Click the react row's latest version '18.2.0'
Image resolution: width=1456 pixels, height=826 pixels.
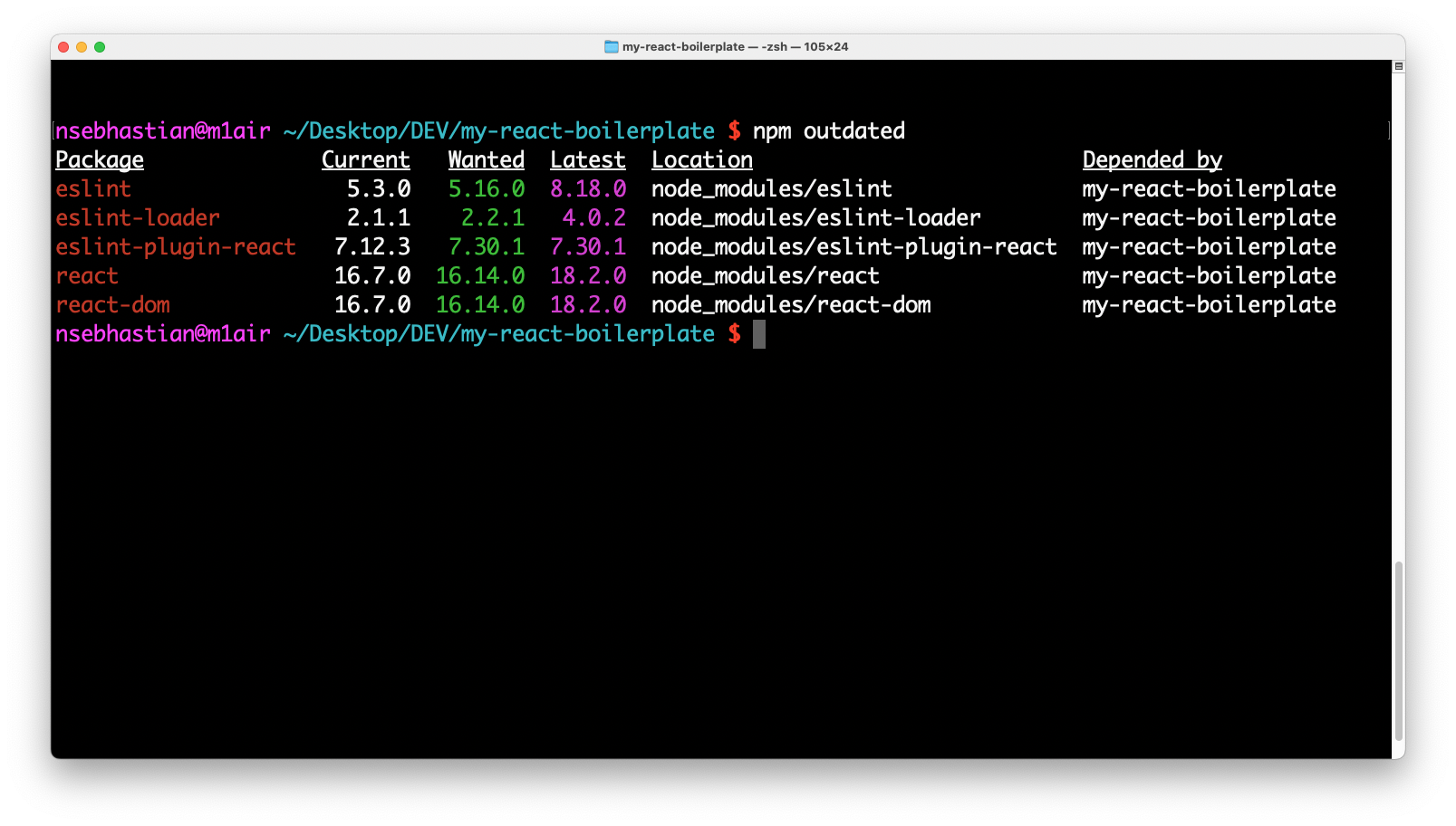[588, 276]
